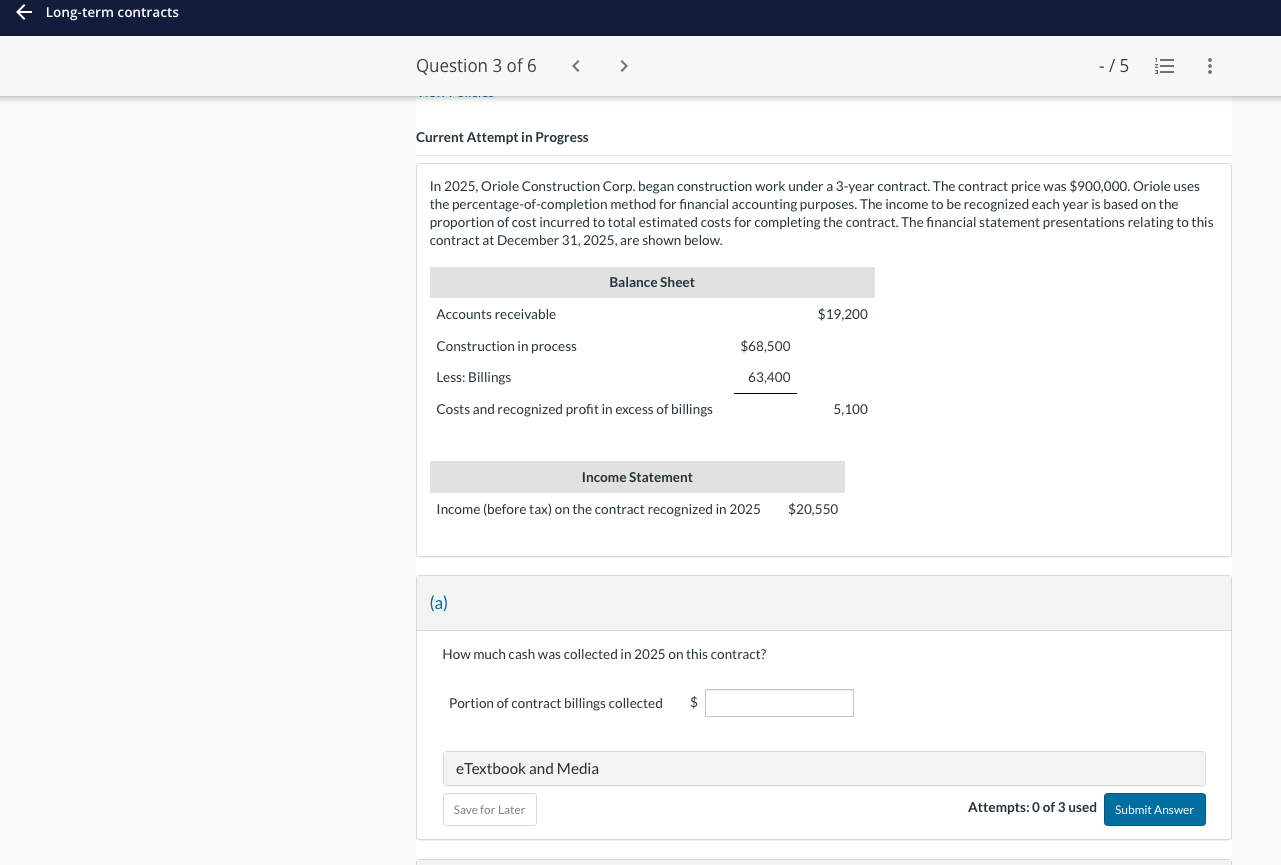The image size is (1281, 865).
Task: Click the Balance Sheet table header
Action: pyautogui.click(x=652, y=282)
